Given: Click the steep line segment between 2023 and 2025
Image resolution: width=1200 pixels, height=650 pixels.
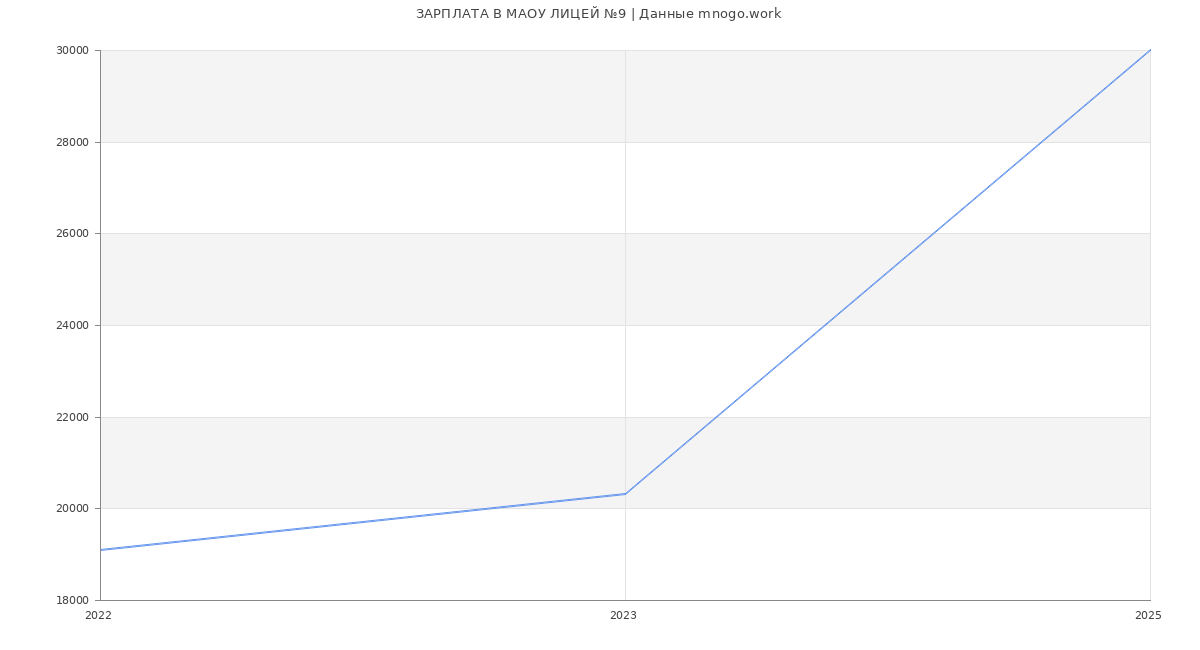Looking at the screenshot, I should coord(887,272).
